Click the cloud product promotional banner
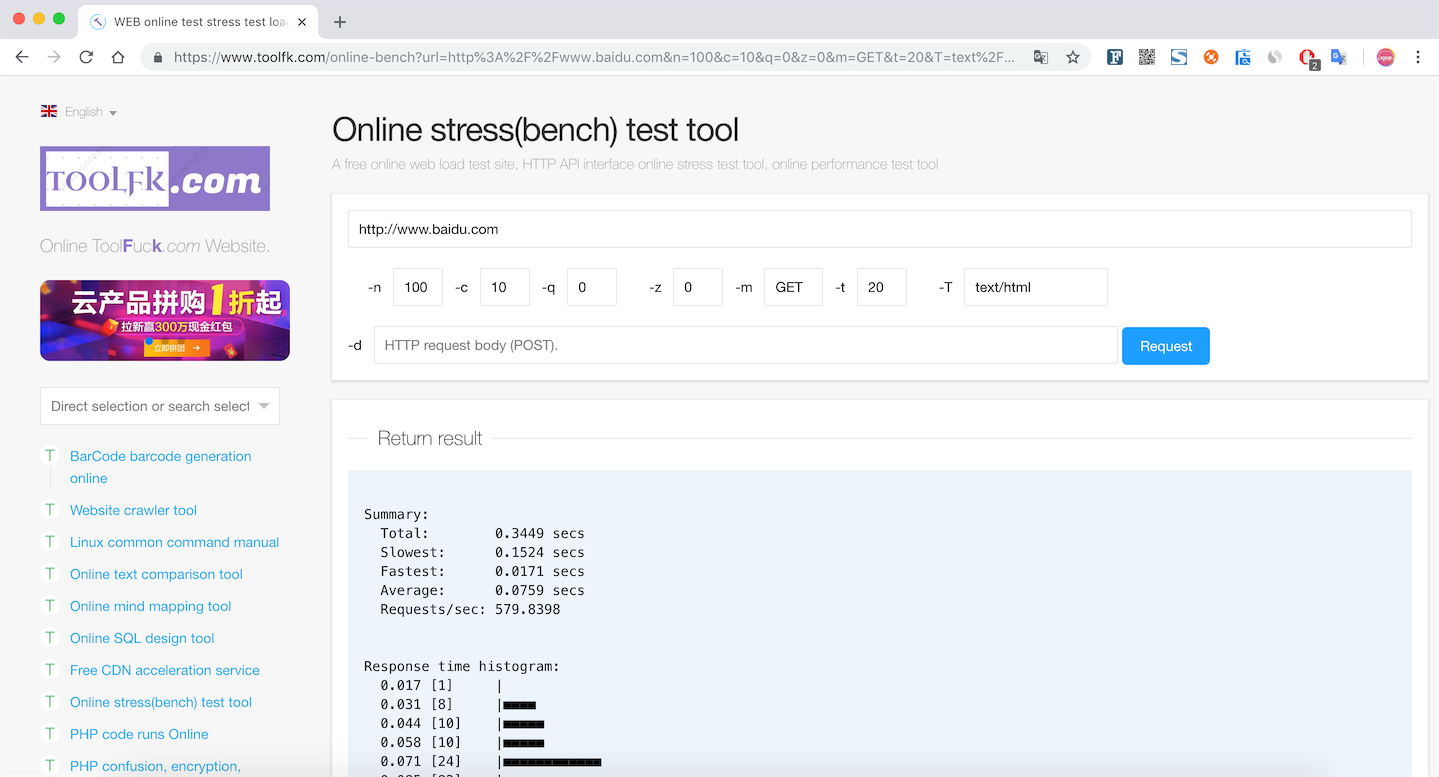The image size is (1439, 777). (165, 320)
